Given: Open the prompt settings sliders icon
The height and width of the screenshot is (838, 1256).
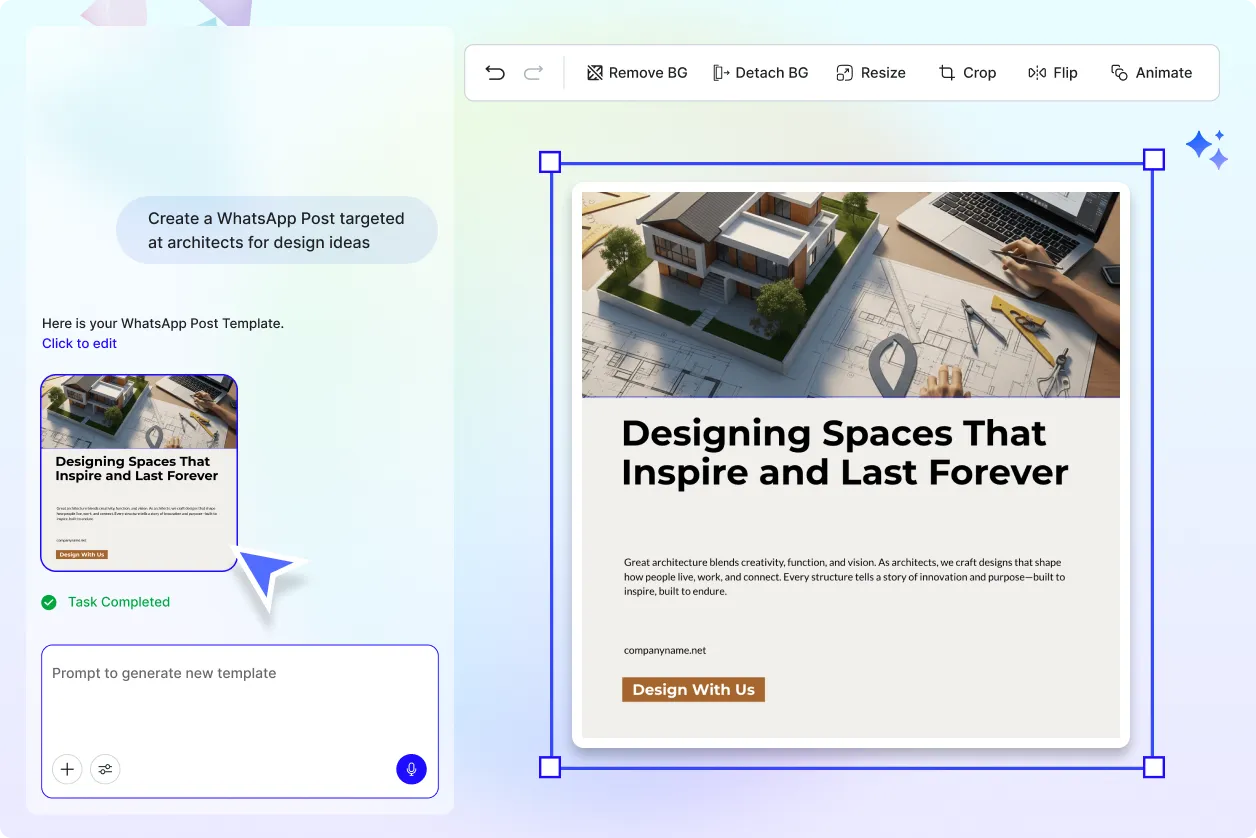Looking at the screenshot, I should (x=105, y=769).
